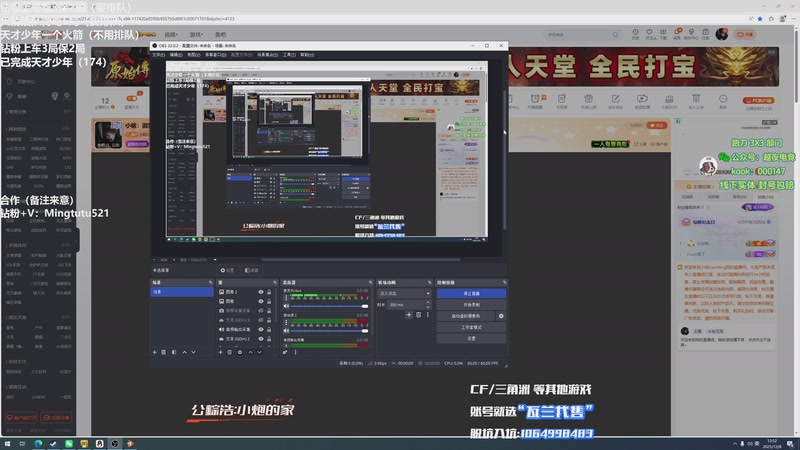Open options menu for microphone mixer channel
Image resolution: width=800 pixels, height=450 pixels.
(x=286, y=297)
